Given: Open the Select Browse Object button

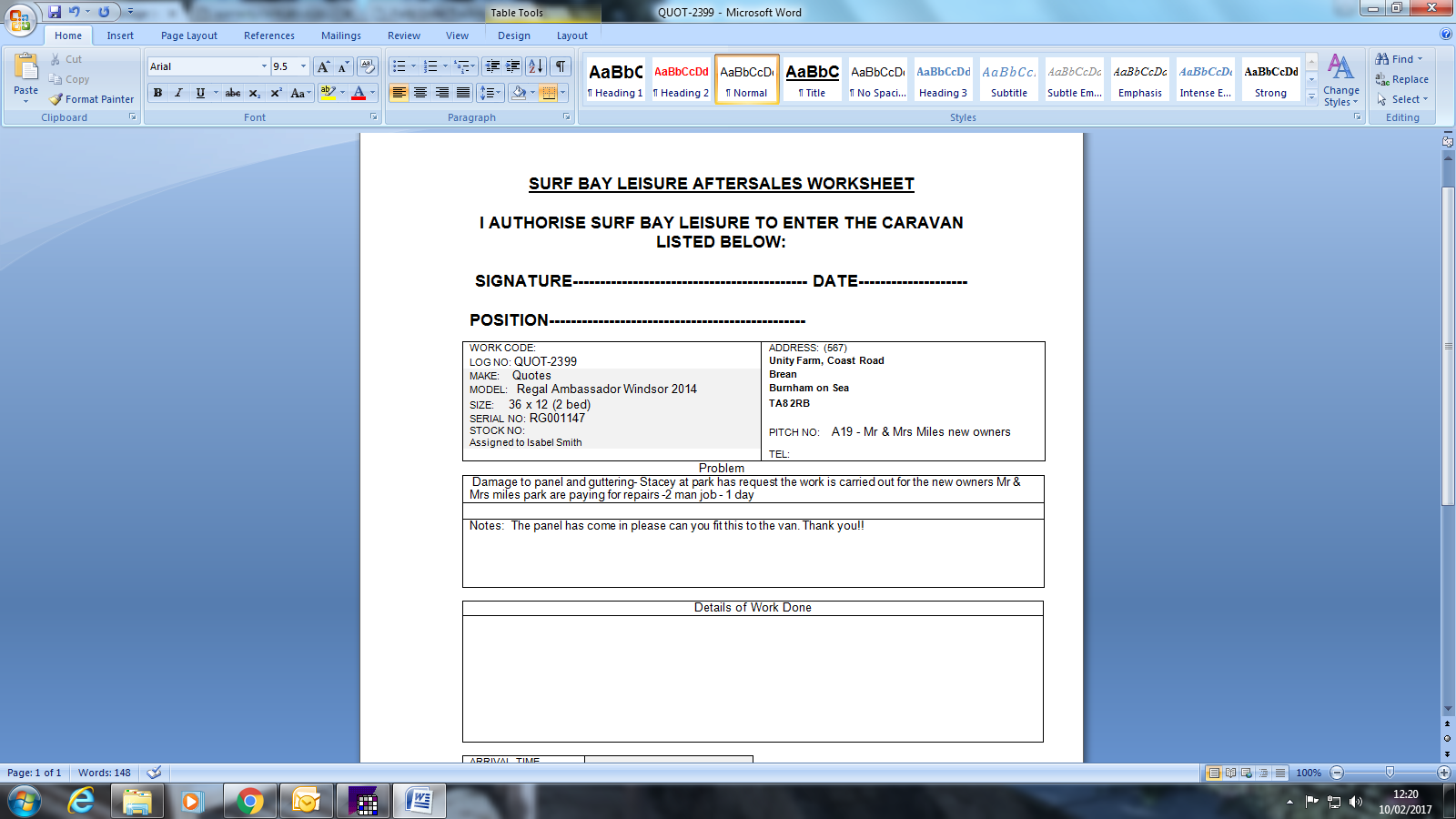Looking at the screenshot, I should pyautogui.click(x=1448, y=739).
